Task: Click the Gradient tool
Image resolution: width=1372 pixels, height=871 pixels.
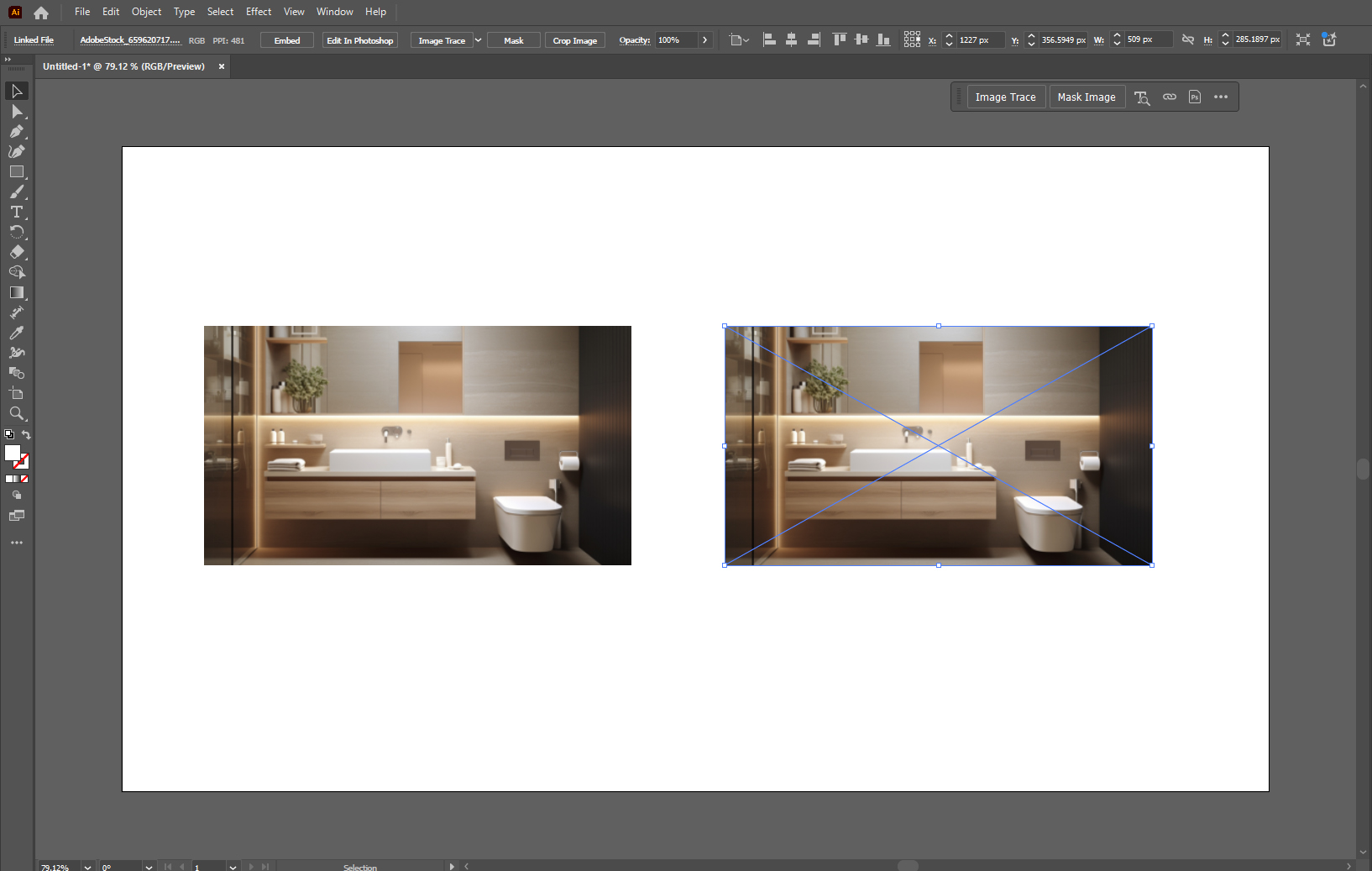Action: [16, 292]
